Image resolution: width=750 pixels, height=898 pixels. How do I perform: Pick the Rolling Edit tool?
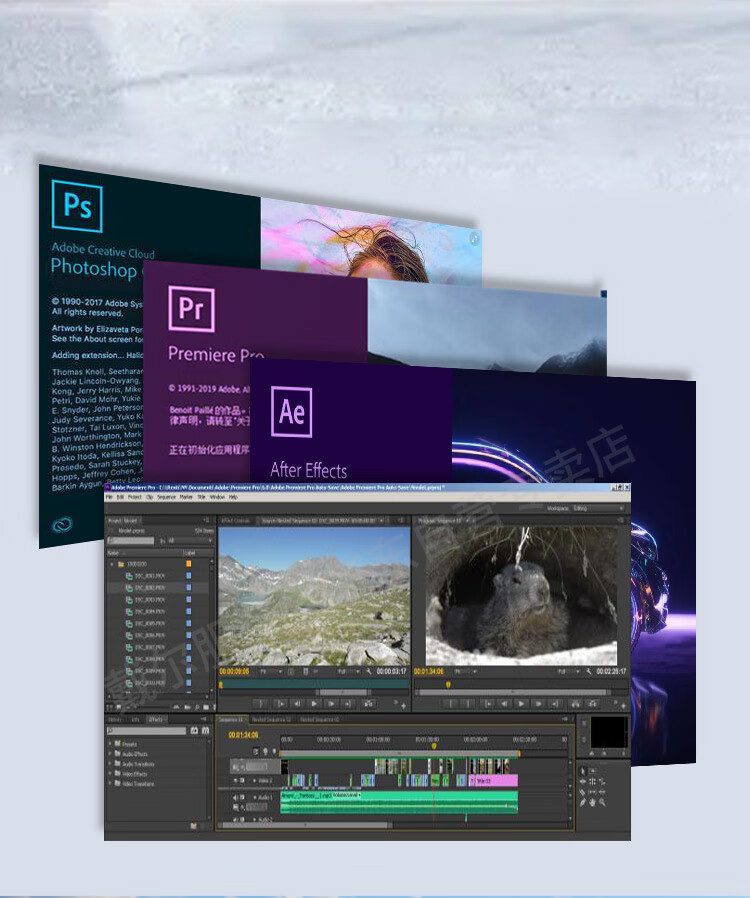593,782
